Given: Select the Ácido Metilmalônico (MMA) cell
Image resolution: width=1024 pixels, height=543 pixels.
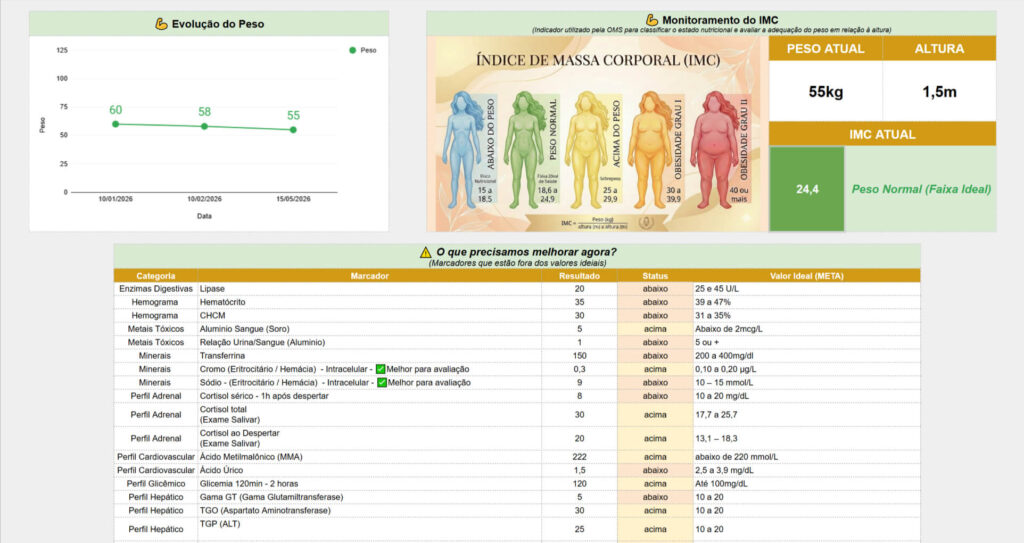Looking at the screenshot, I should (370, 457).
